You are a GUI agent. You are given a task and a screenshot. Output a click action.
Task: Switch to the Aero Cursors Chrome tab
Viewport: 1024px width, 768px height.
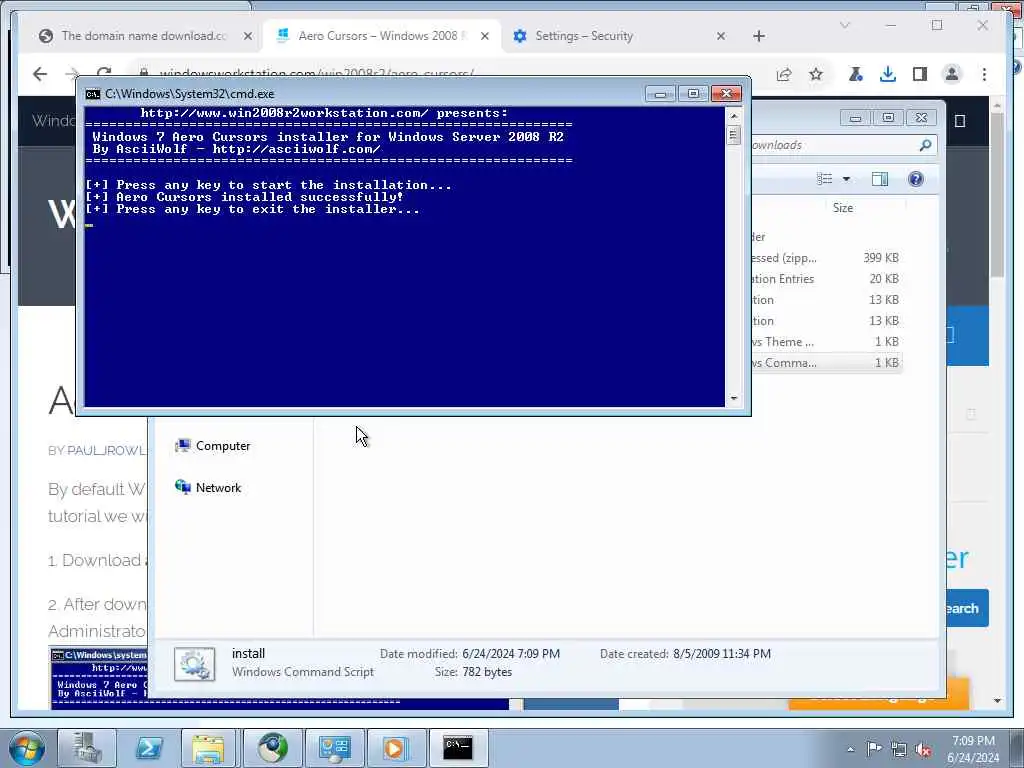tap(381, 36)
